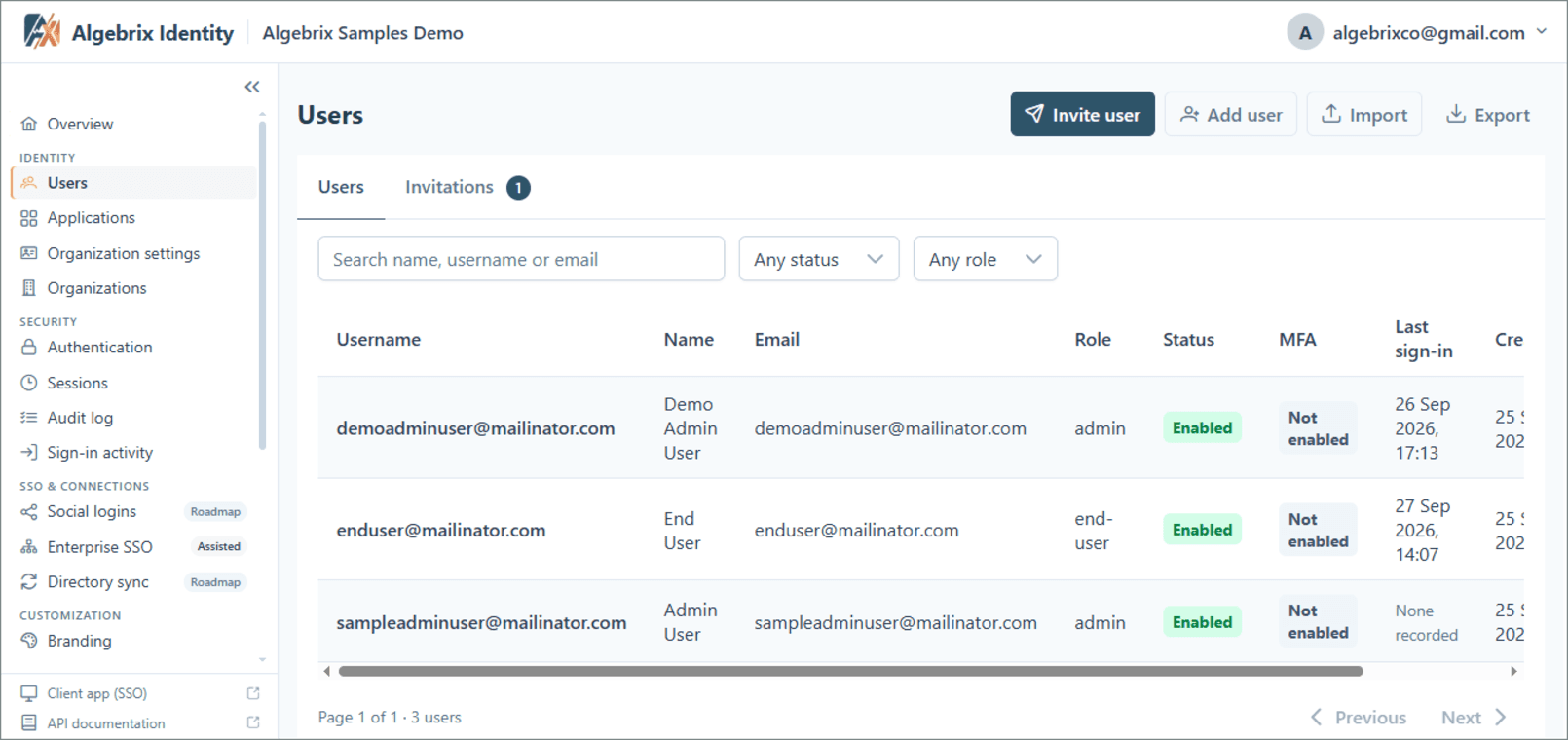
Task: Select the Users tab
Action: coord(341,187)
